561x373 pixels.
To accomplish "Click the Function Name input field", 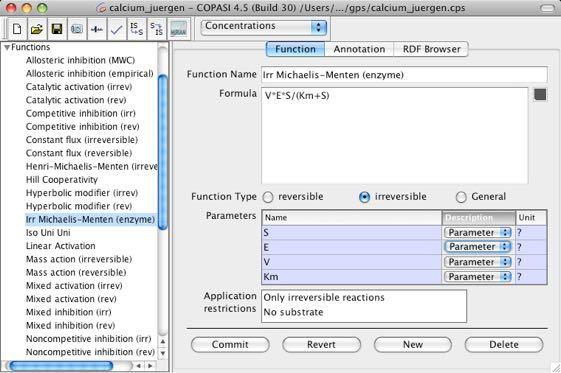I will [404, 75].
